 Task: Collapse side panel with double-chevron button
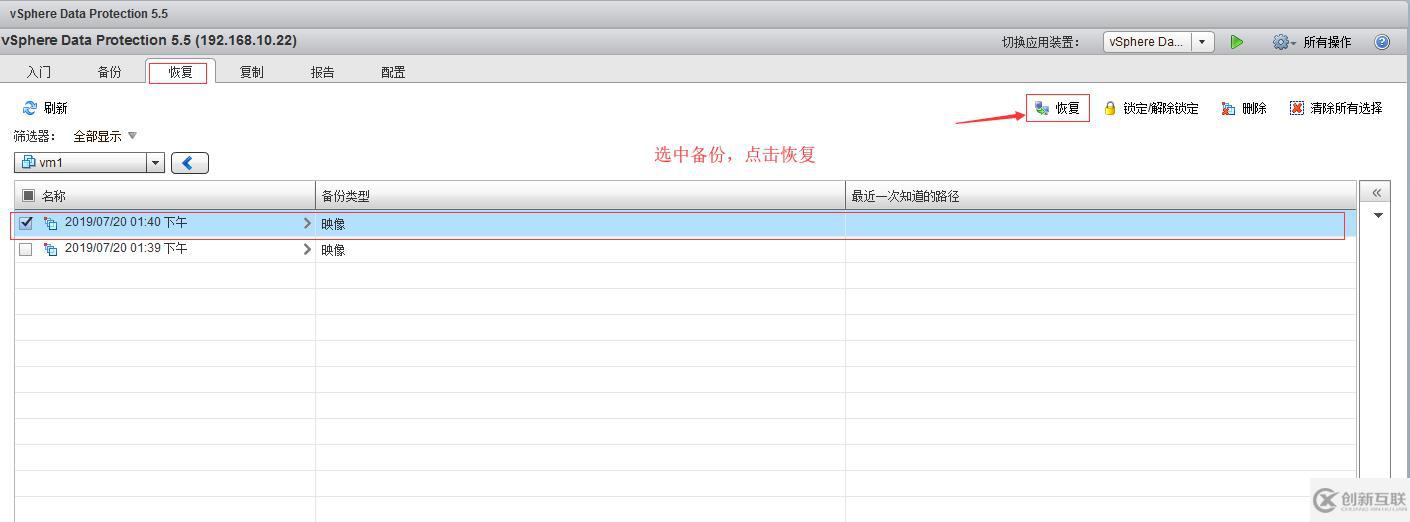coord(1377,192)
